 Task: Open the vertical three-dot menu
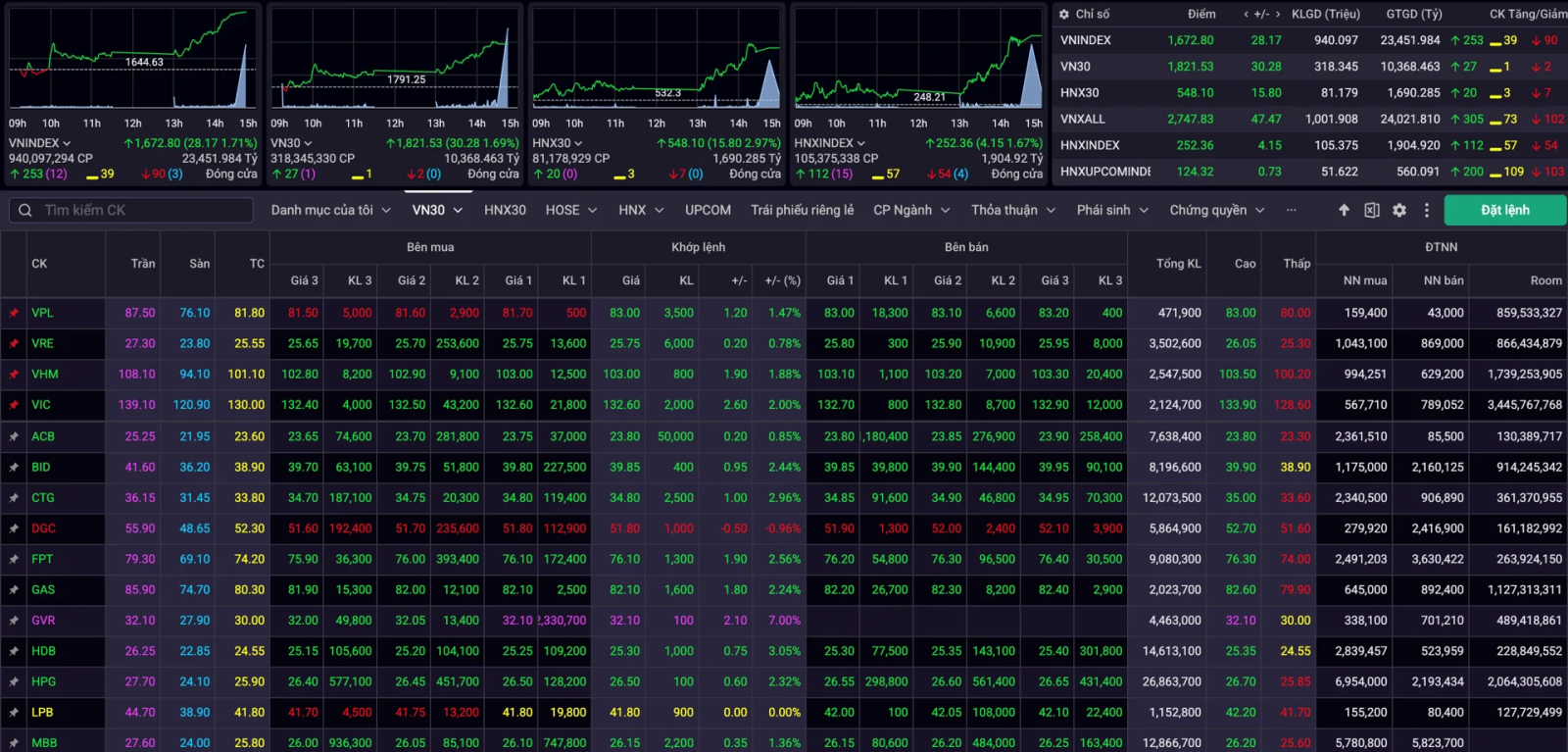tap(1426, 210)
